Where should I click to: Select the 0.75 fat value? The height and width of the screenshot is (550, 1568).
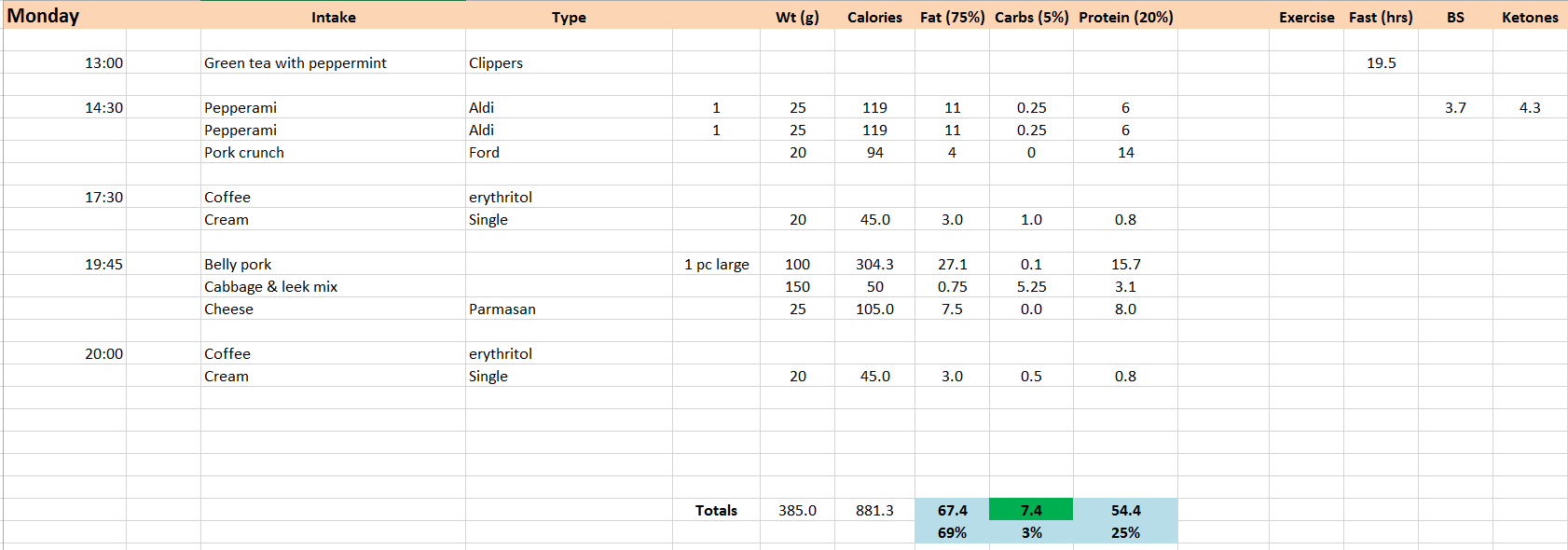click(952, 286)
